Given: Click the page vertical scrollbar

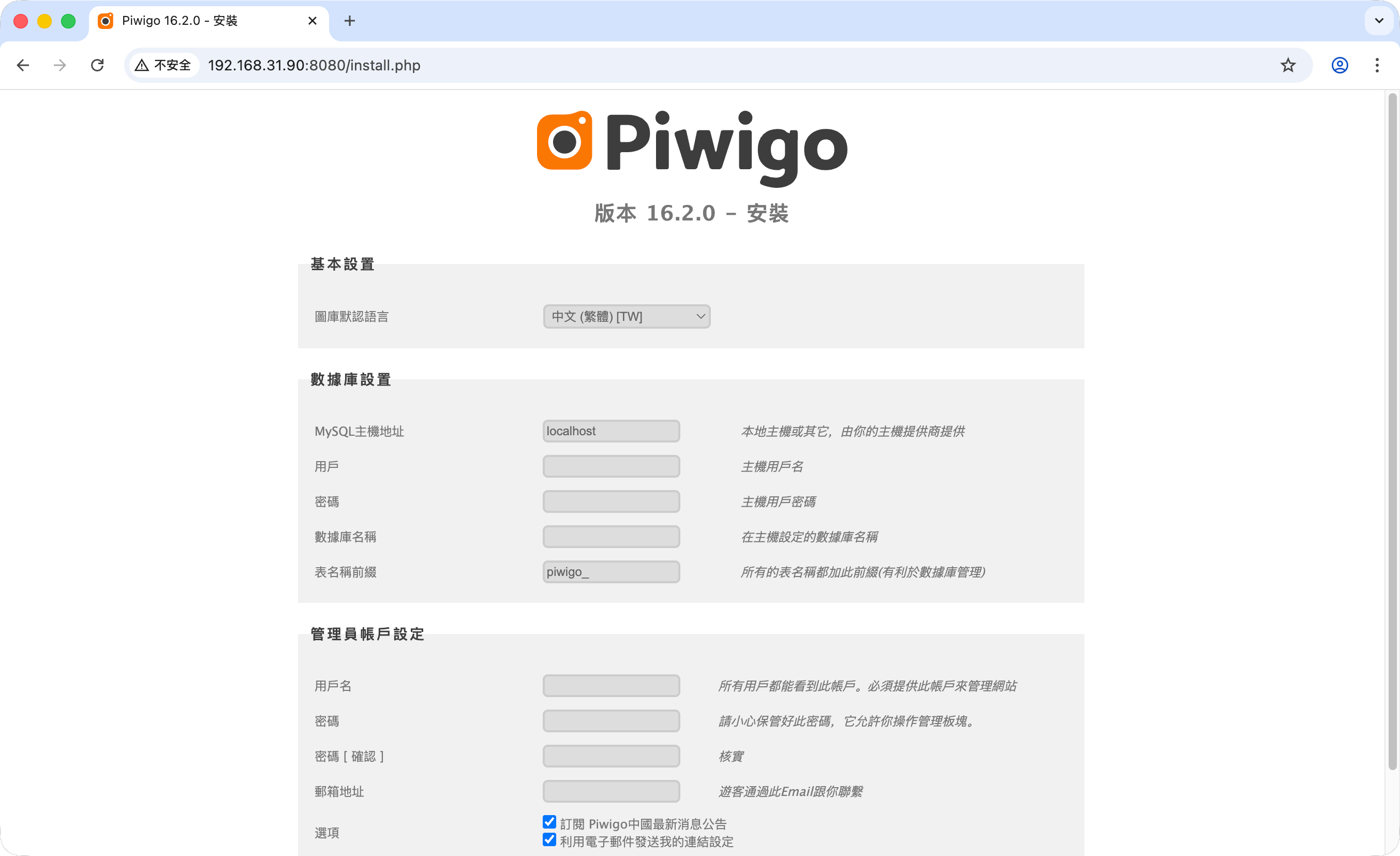Looking at the screenshot, I should click(1392, 432).
